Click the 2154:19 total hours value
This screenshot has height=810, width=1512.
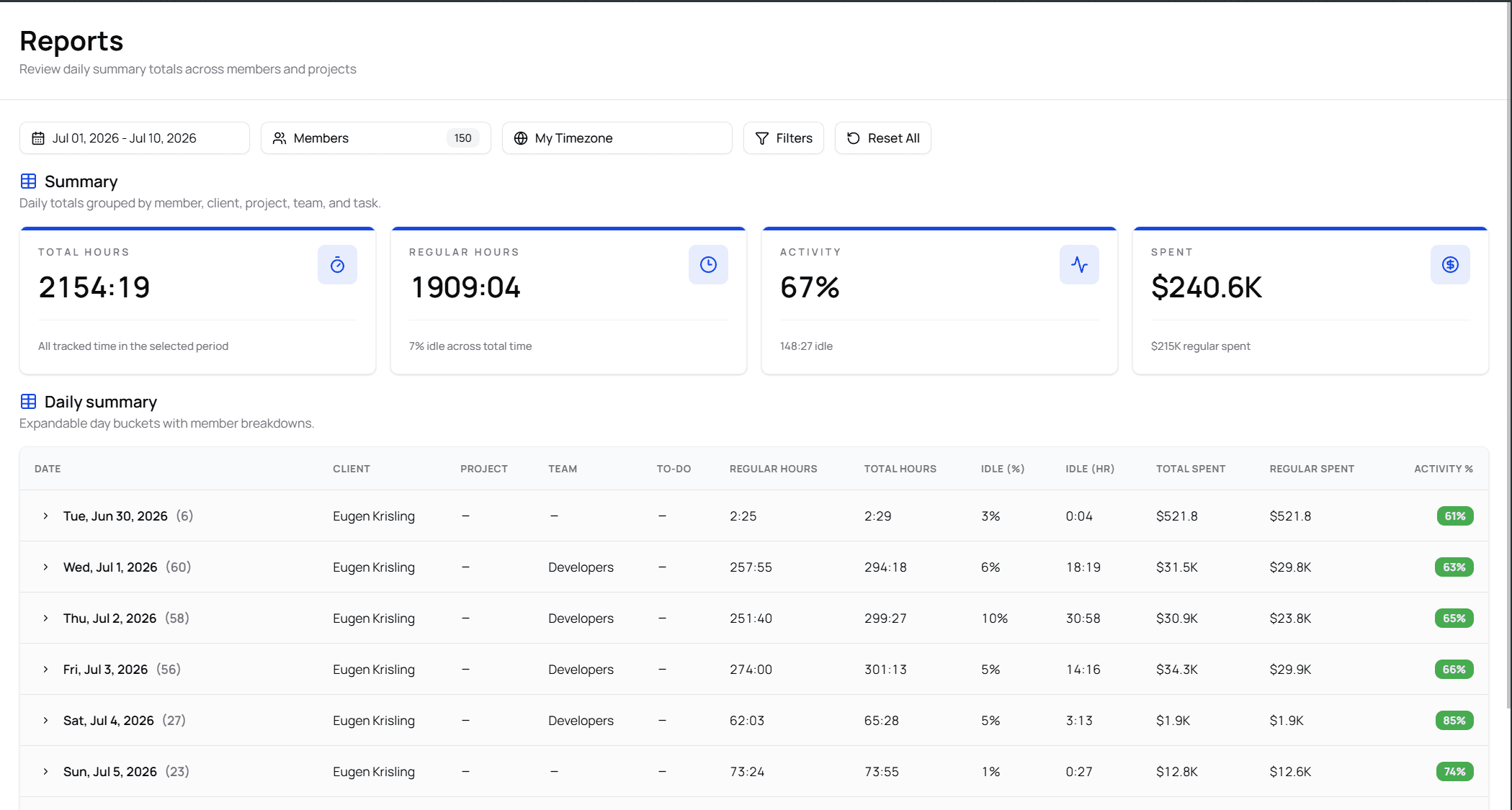pyautogui.click(x=94, y=287)
